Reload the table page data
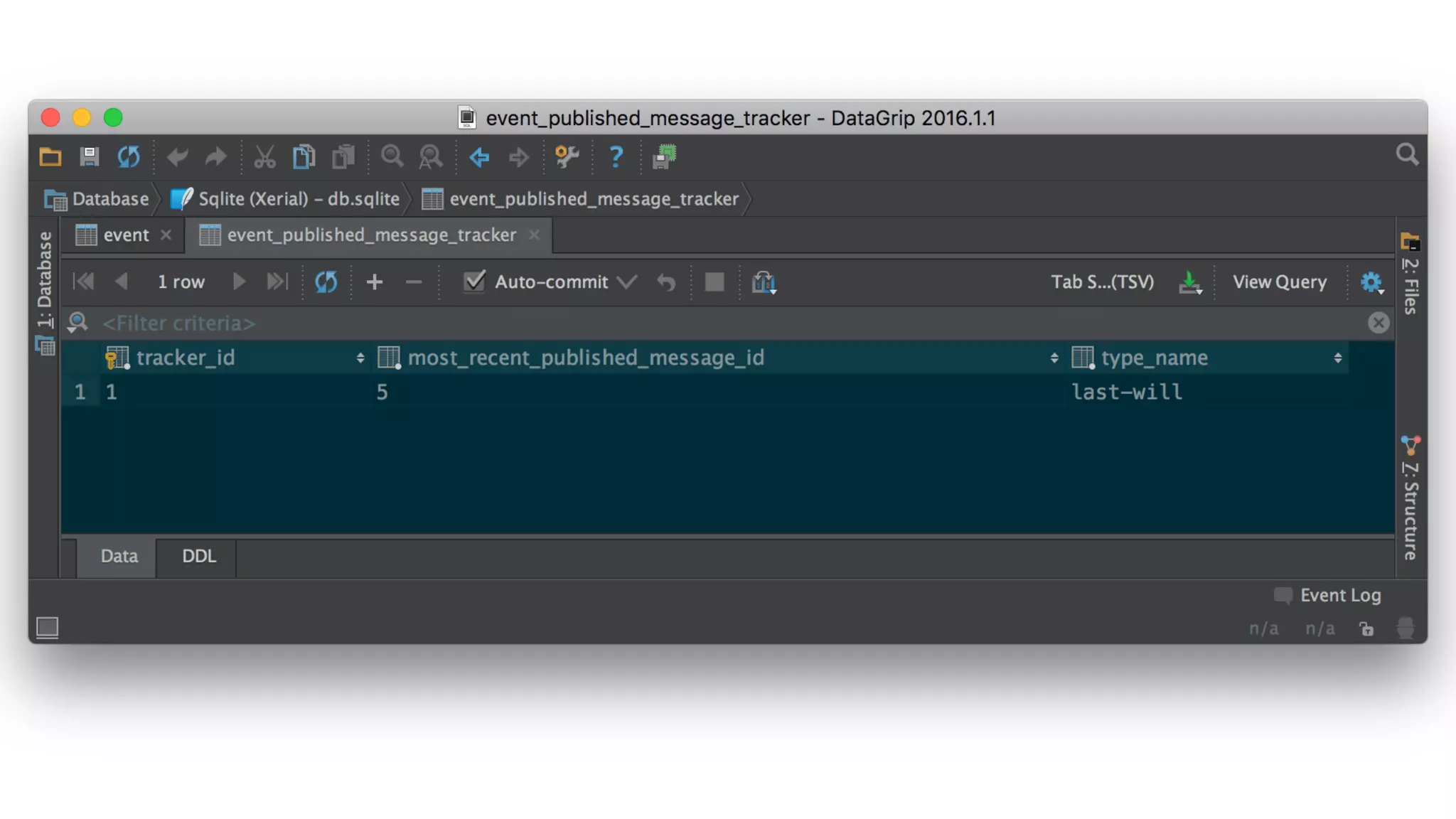This screenshot has height=819, width=1456. 326,282
